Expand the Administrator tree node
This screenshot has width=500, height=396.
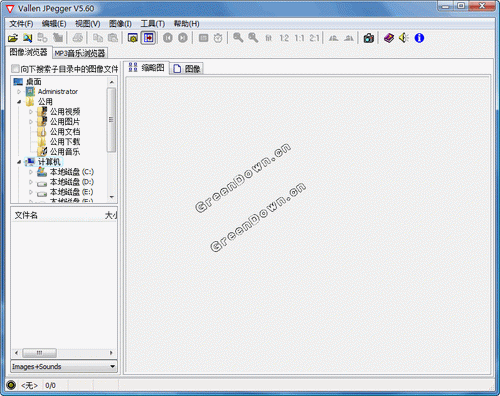click(x=19, y=91)
